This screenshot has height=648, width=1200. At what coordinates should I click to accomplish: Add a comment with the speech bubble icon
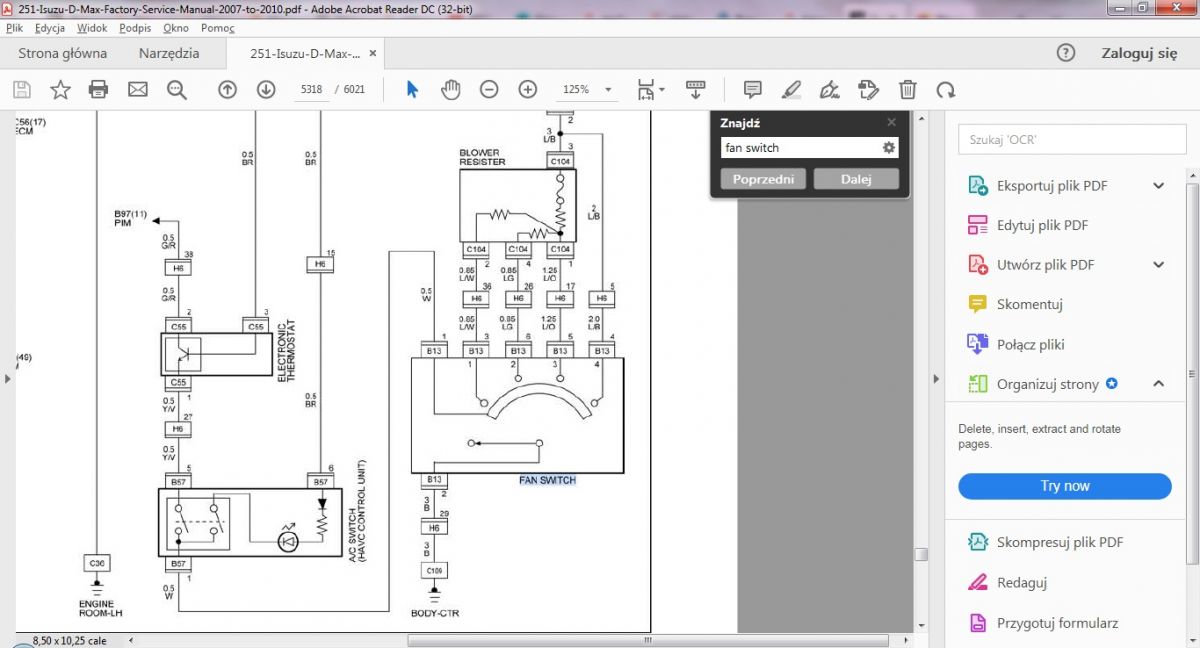tap(753, 90)
